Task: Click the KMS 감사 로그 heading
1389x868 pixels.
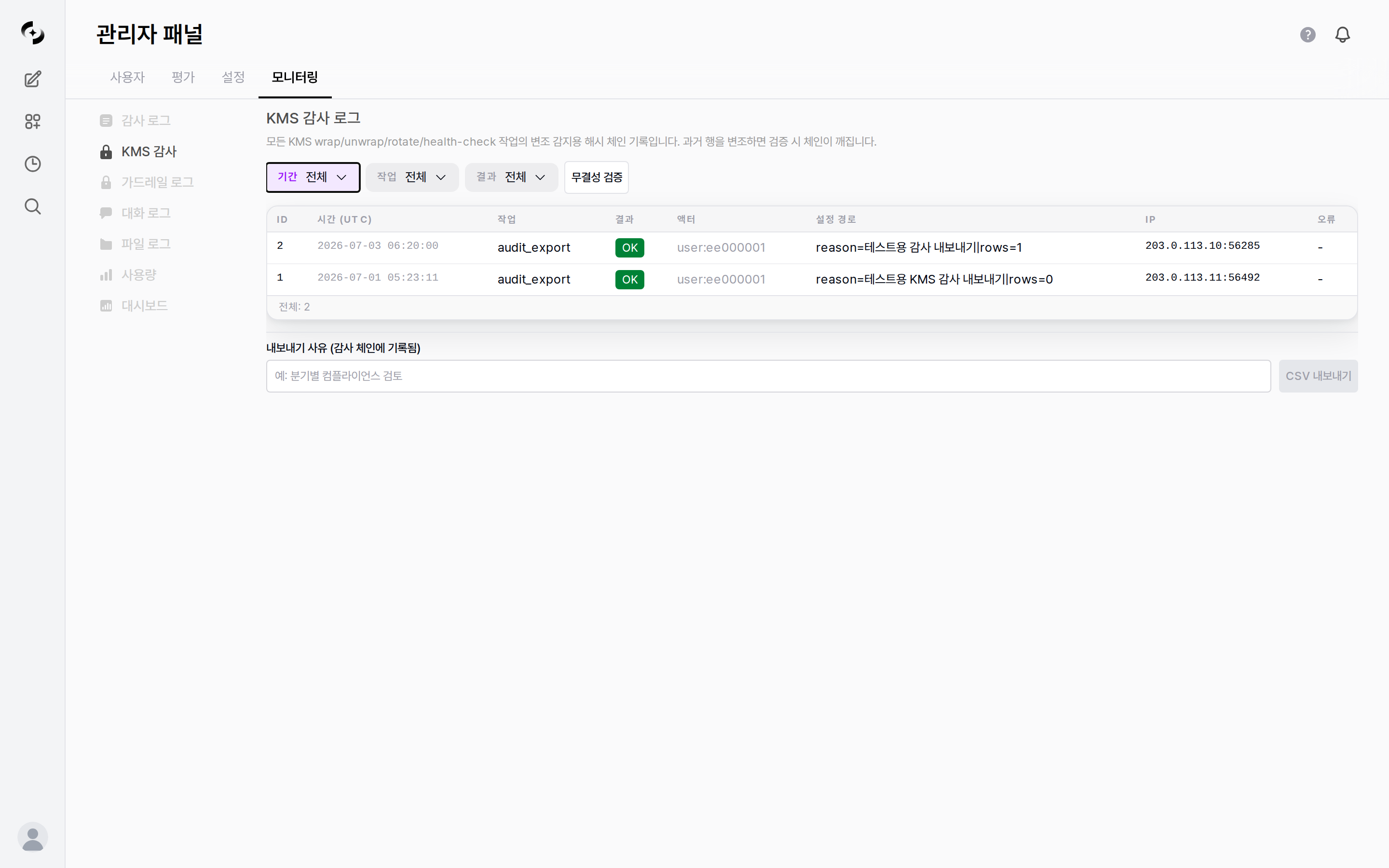Action: (313, 118)
